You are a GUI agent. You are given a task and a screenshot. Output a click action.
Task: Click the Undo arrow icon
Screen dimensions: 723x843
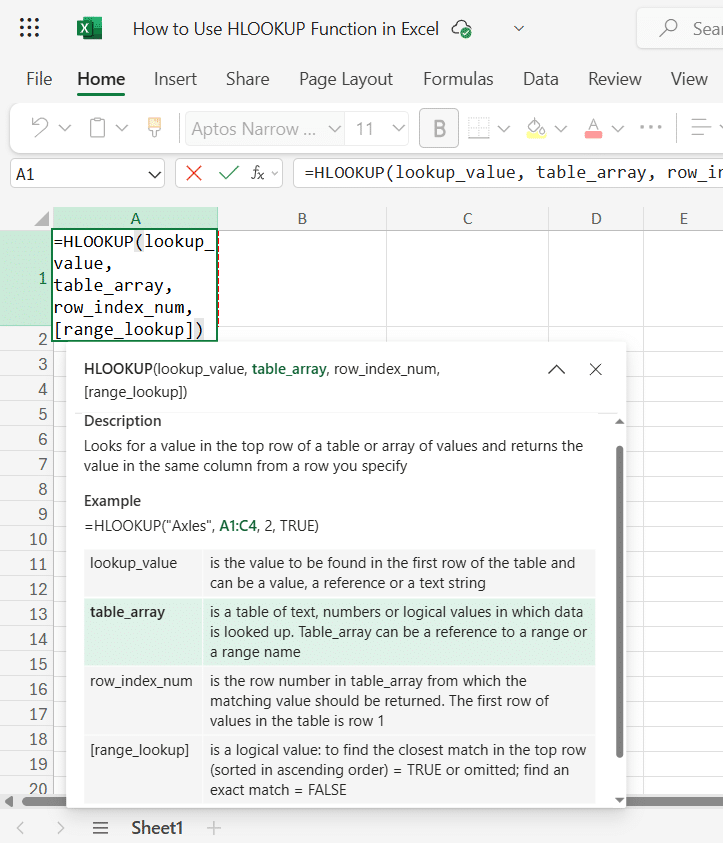pyautogui.click(x=39, y=128)
